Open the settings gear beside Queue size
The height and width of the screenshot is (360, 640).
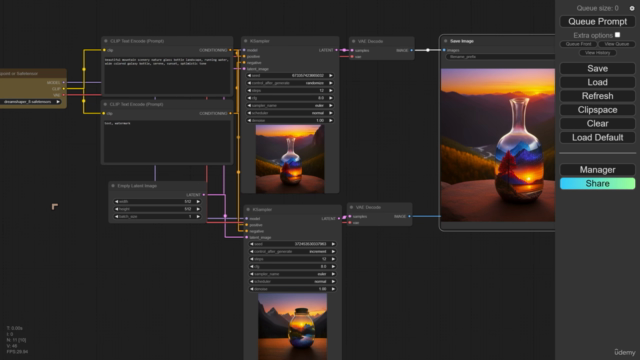(632, 8)
